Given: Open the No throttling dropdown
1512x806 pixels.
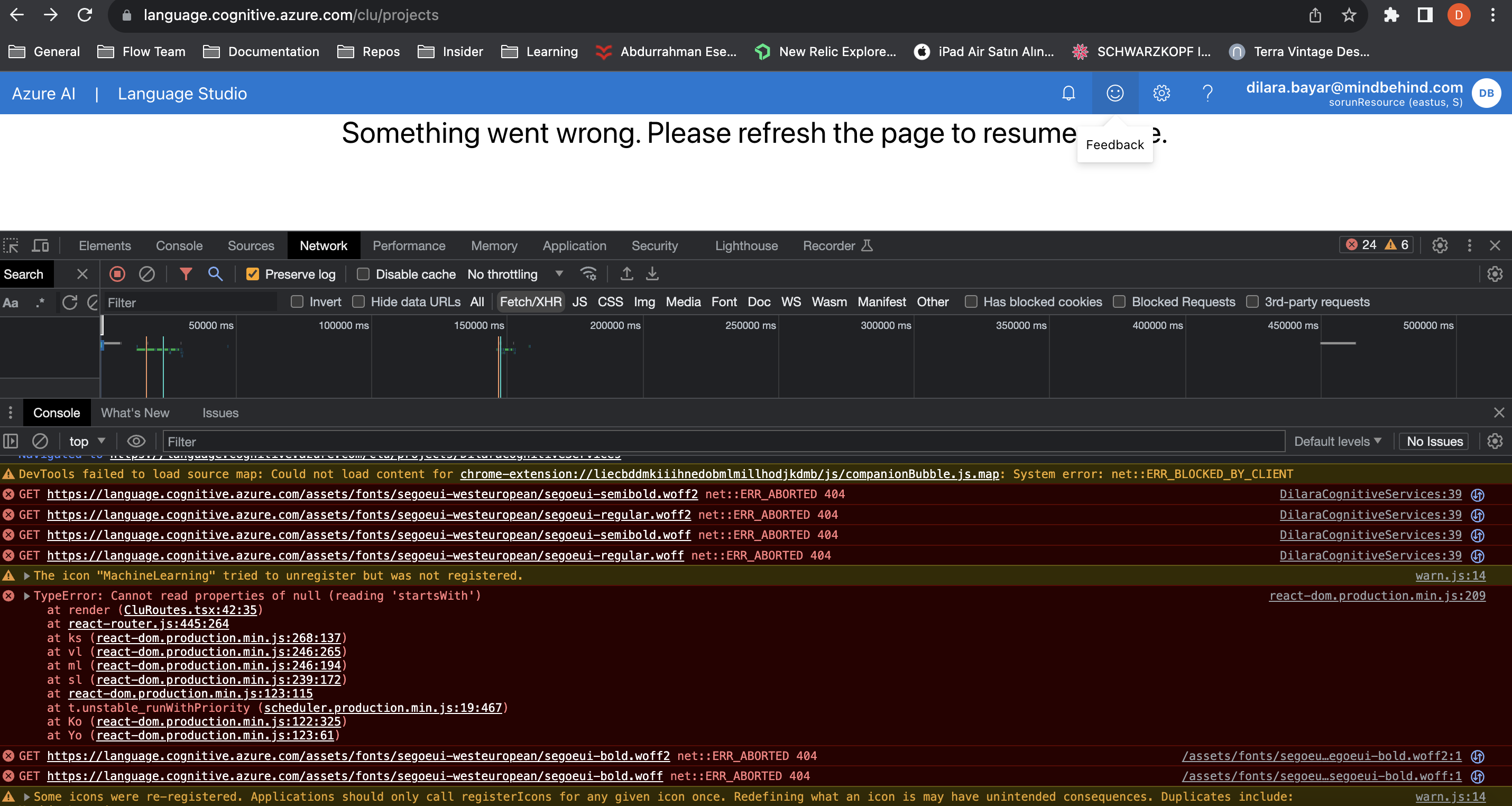Looking at the screenshot, I should (x=515, y=274).
